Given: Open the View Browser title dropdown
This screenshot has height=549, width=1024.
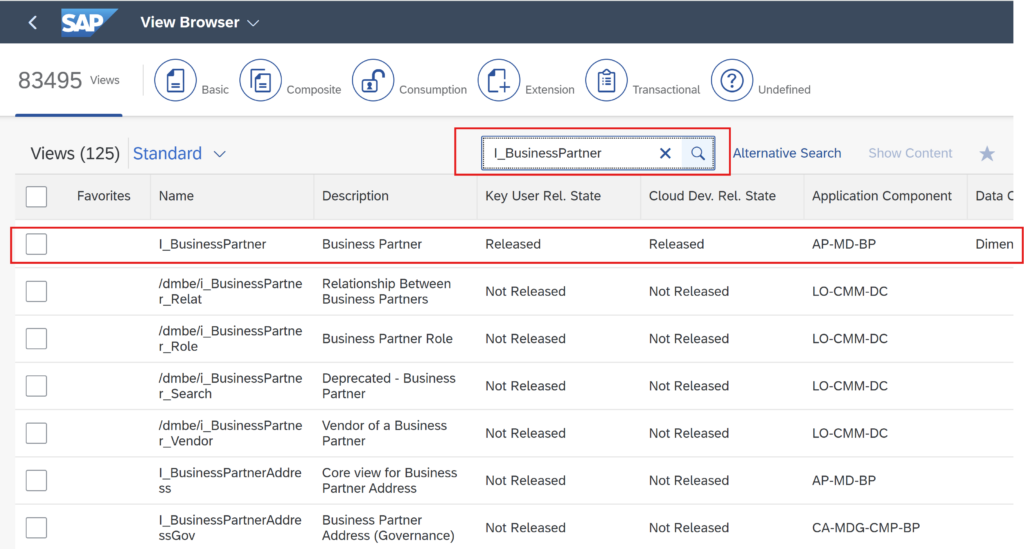Looking at the screenshot, I should [x=200, y=23].
